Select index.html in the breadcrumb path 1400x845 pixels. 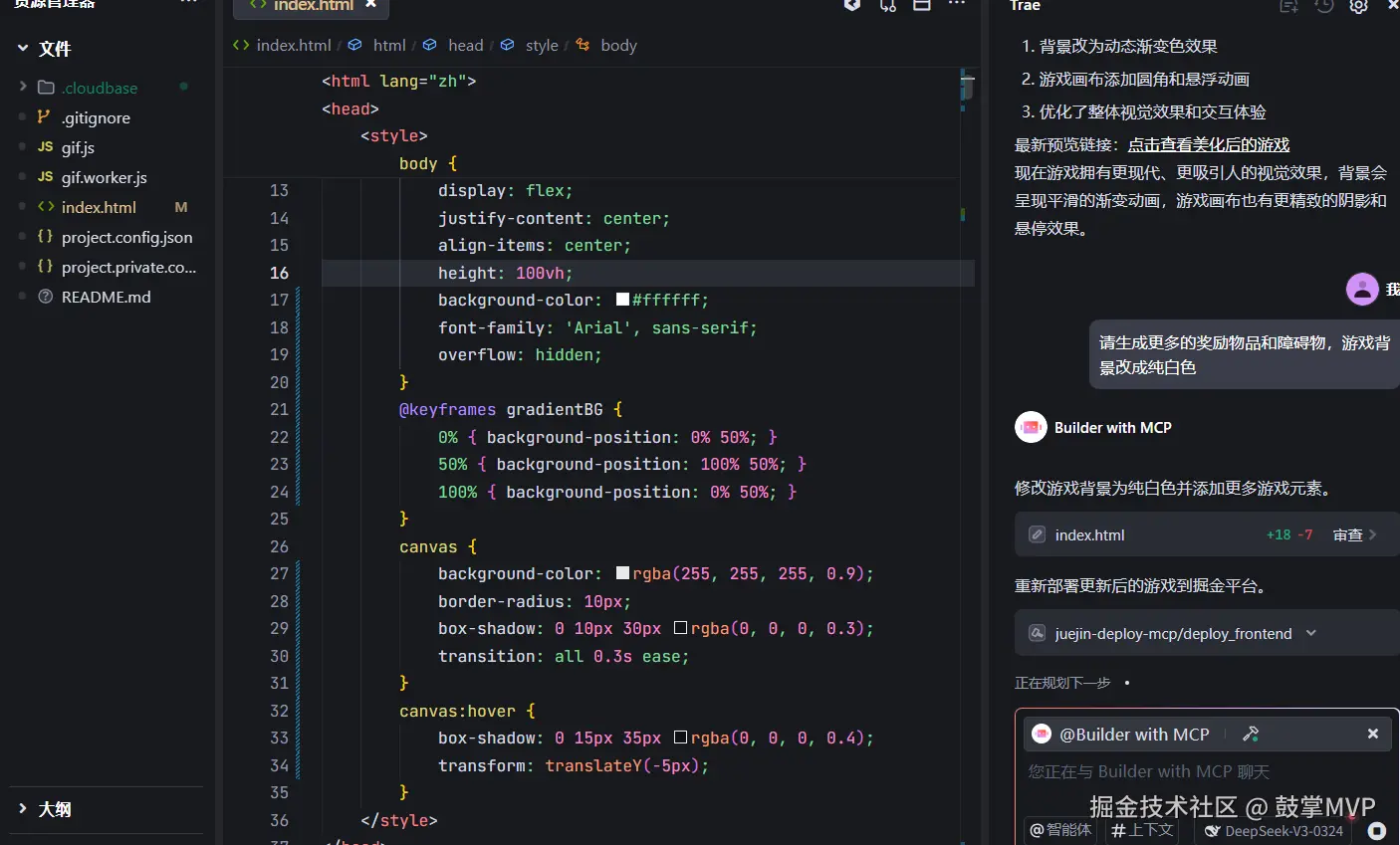click(293, 45)
